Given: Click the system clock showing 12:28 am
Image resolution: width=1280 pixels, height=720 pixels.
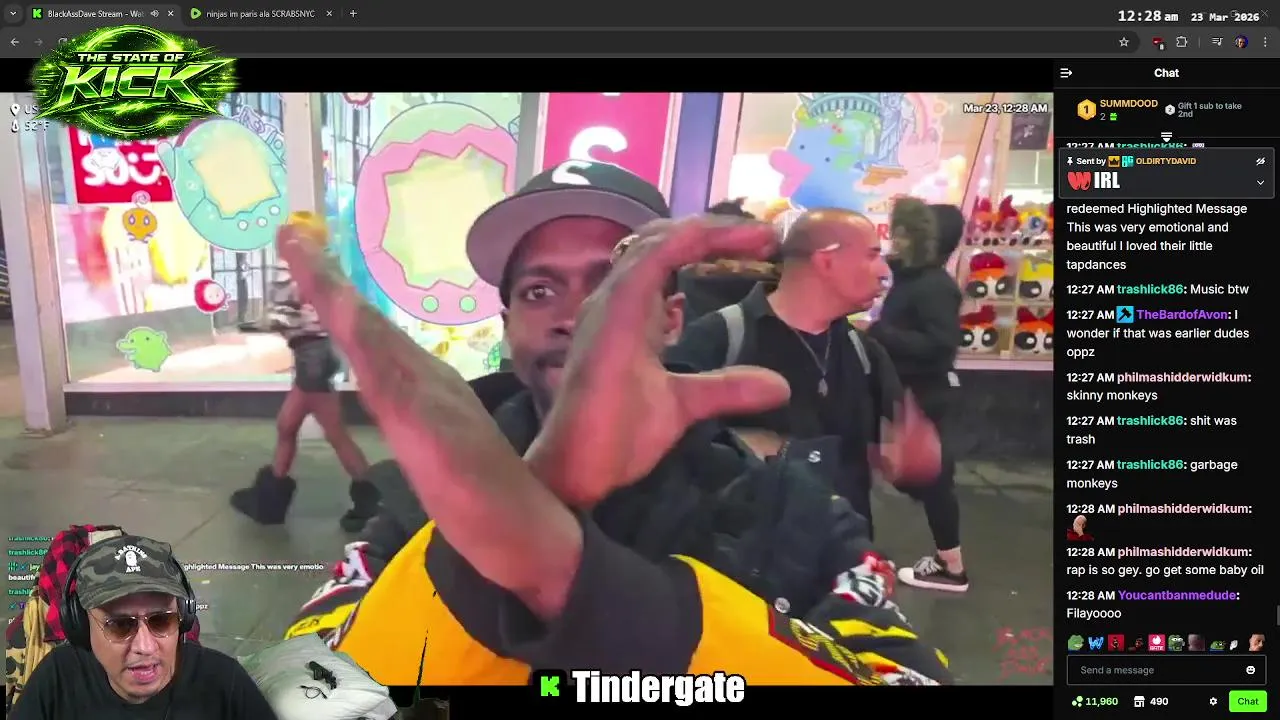Looking at the screenshot, I should pyautogui.click(x=1147, y=16).
